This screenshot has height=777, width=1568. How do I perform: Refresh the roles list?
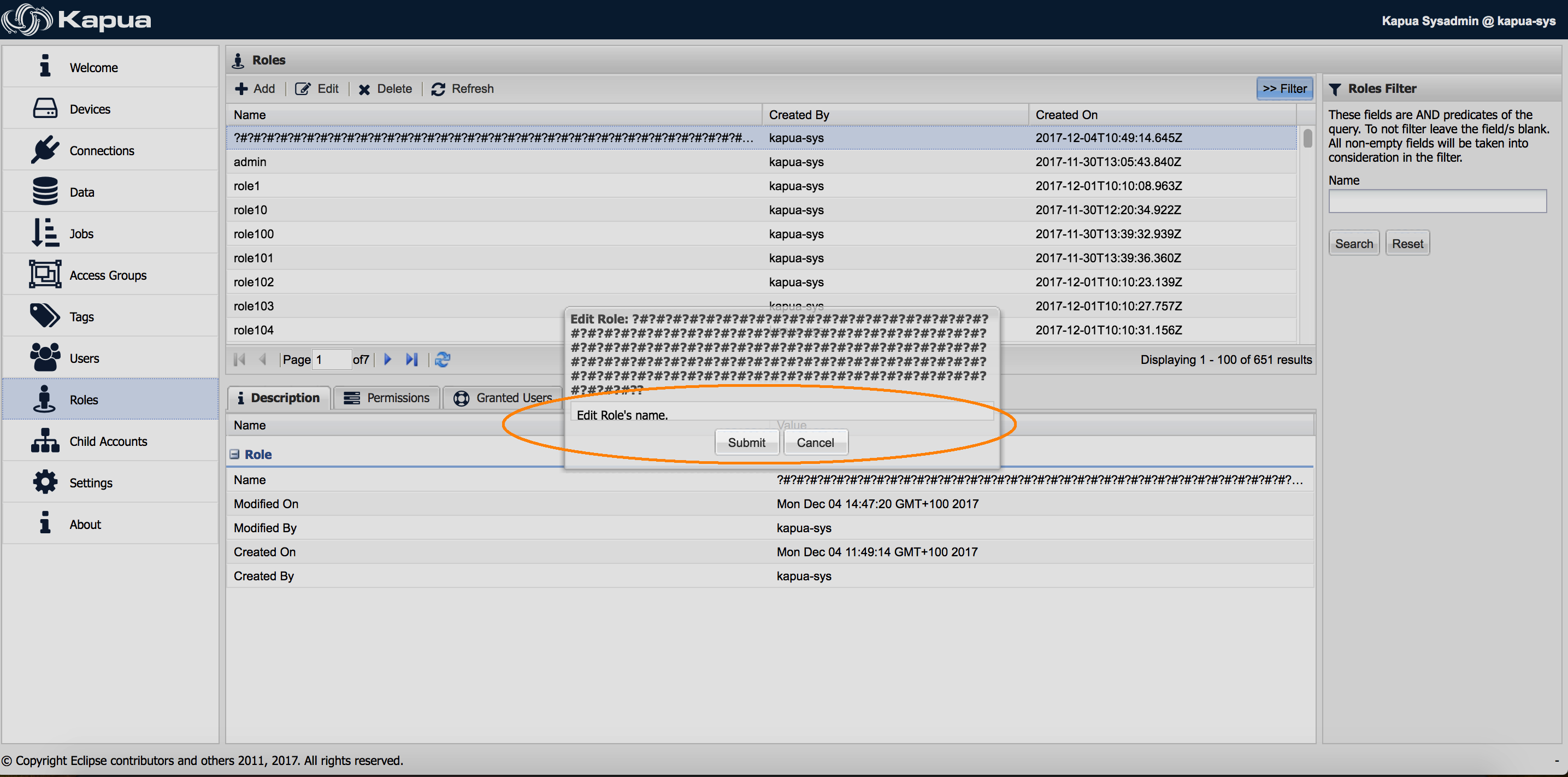point(462,89)
